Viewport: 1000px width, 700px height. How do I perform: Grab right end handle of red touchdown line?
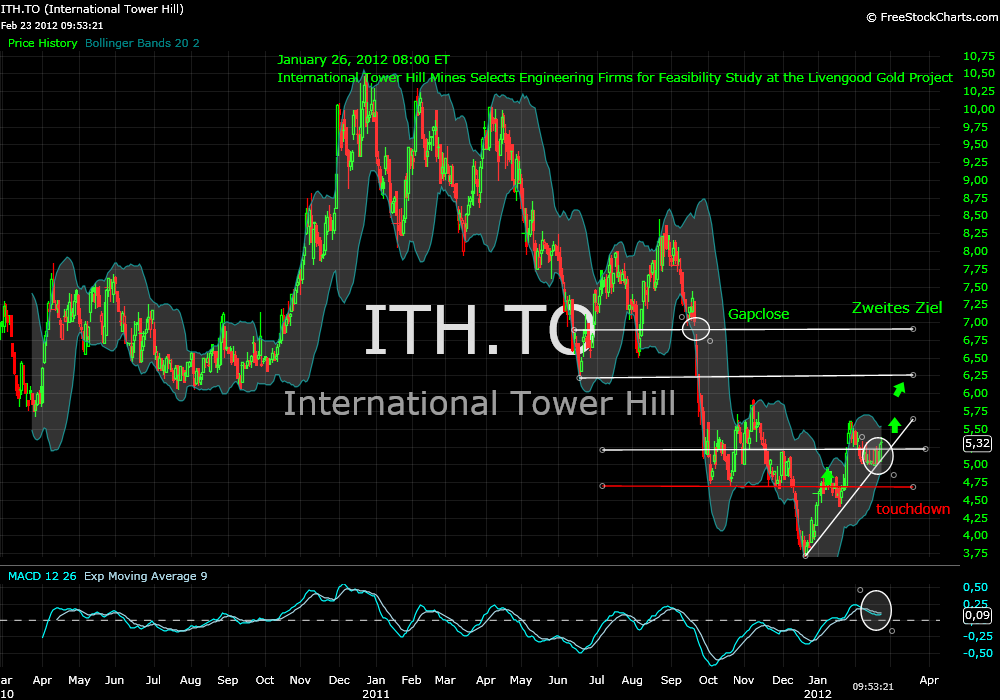913,487
